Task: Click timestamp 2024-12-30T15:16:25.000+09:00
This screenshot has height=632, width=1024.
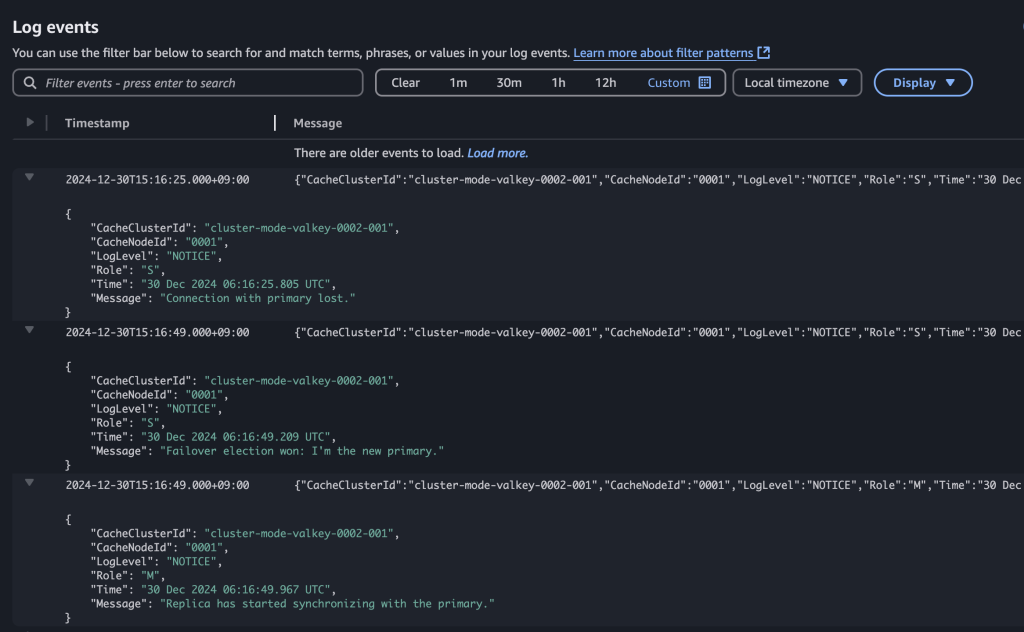Action: click(x=157, y=180)
